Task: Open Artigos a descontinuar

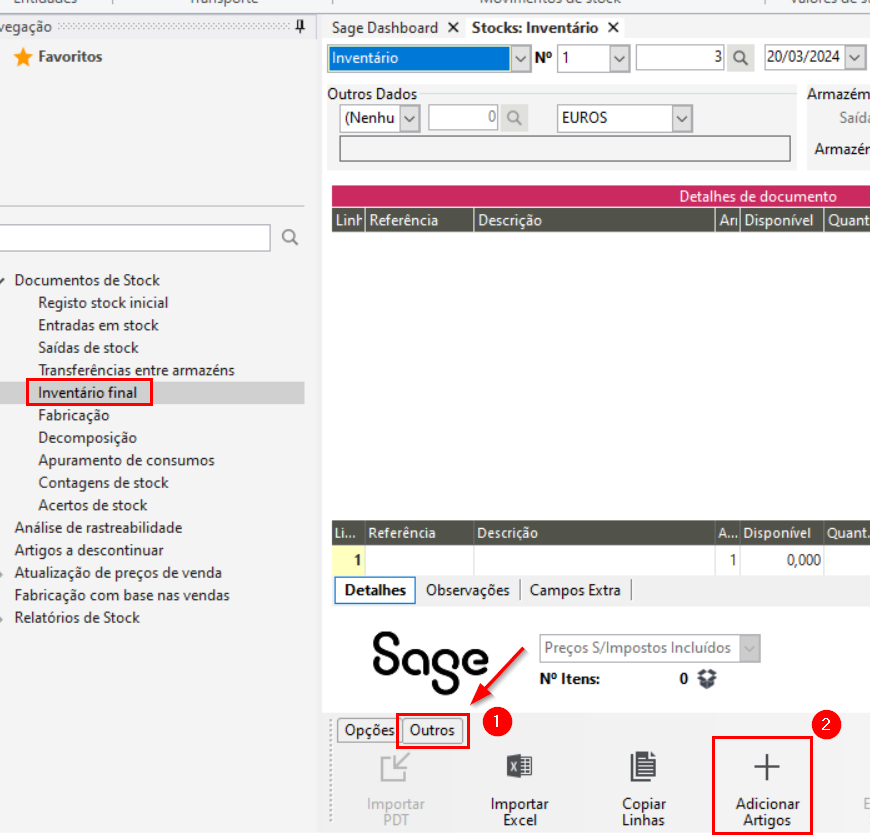Action: click(x=89, y=550)
